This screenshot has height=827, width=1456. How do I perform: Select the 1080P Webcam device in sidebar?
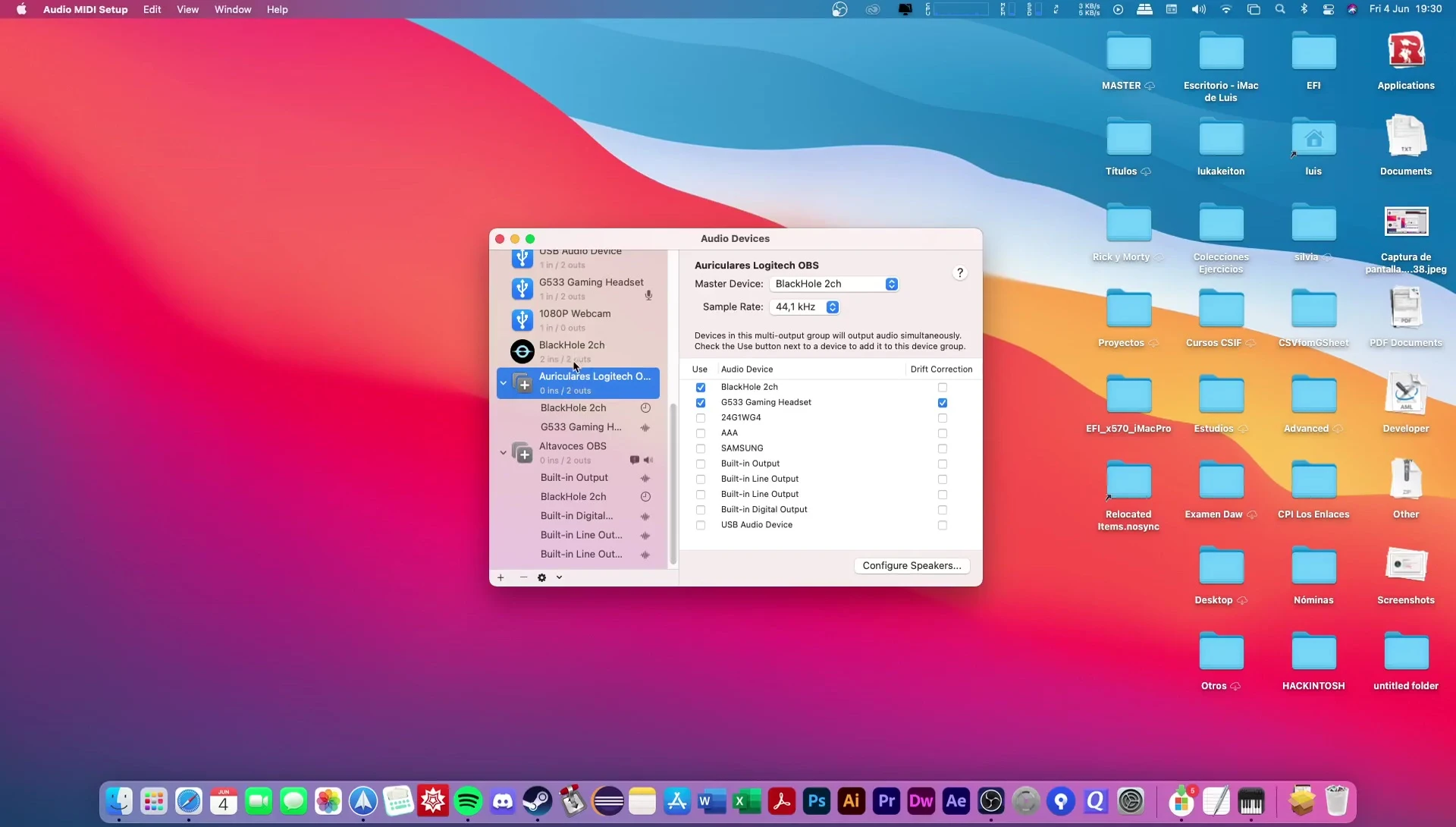pos(578,320)
